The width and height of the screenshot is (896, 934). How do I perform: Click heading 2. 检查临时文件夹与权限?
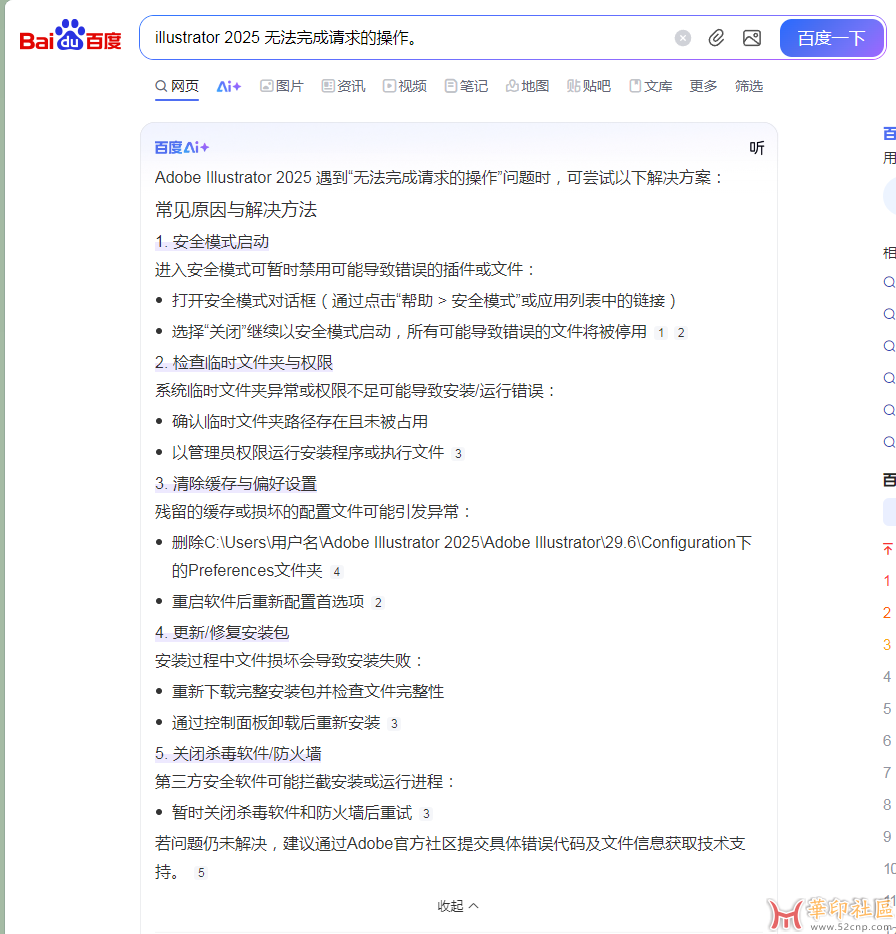244,363
